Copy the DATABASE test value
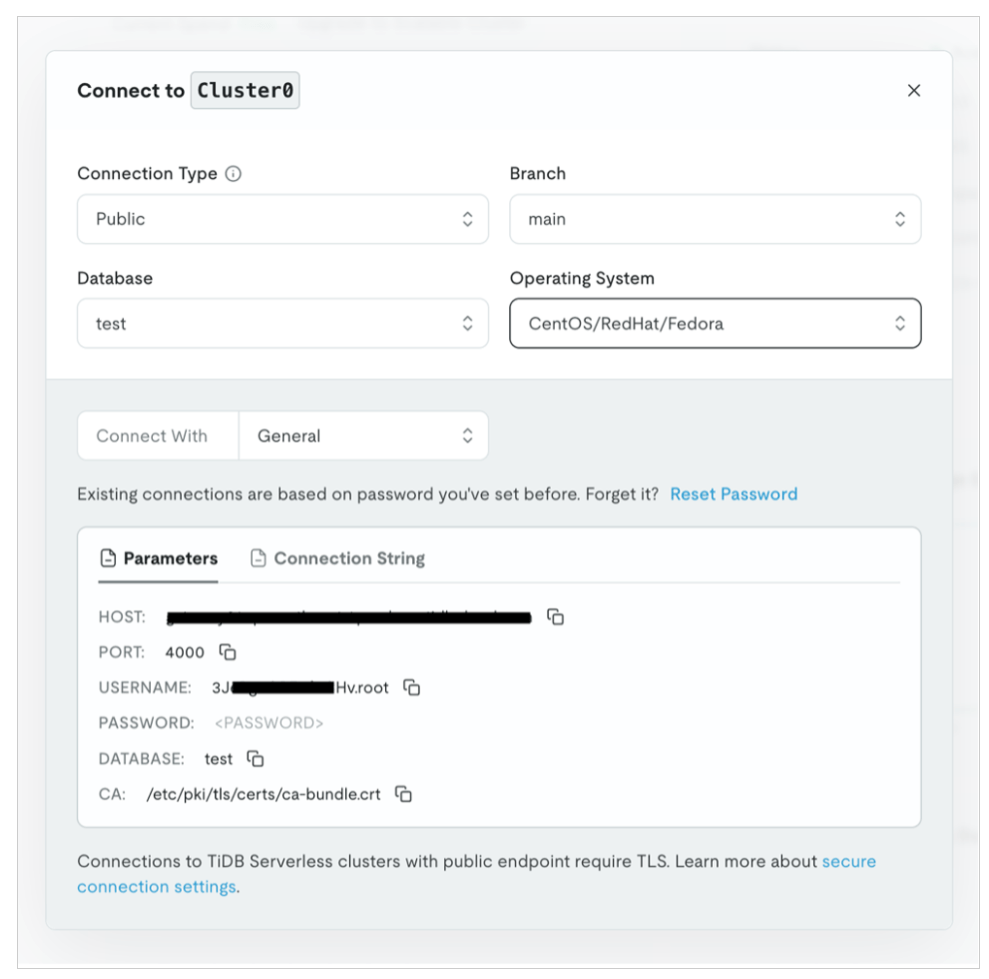The width and height of the screenshot is (989, 979). pos(255,758)
